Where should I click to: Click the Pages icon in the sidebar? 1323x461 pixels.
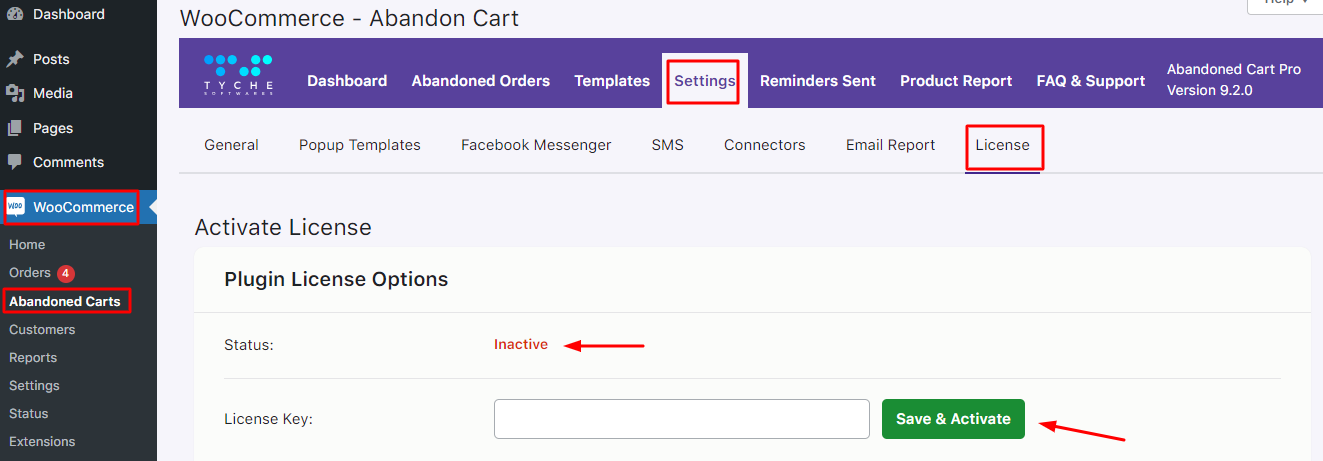[x=15, y=128]
